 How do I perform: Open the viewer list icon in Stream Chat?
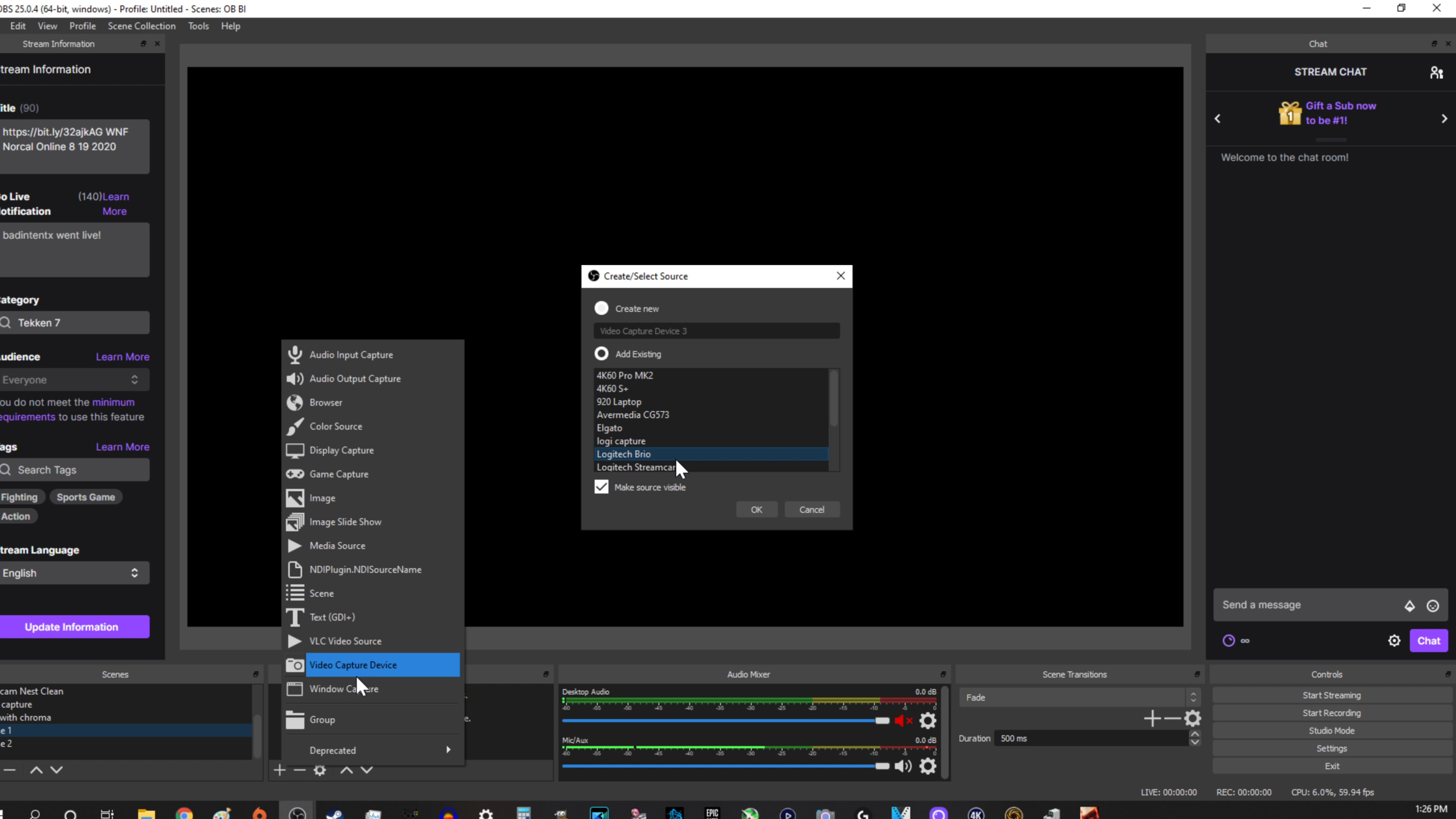click(1436, 72)
